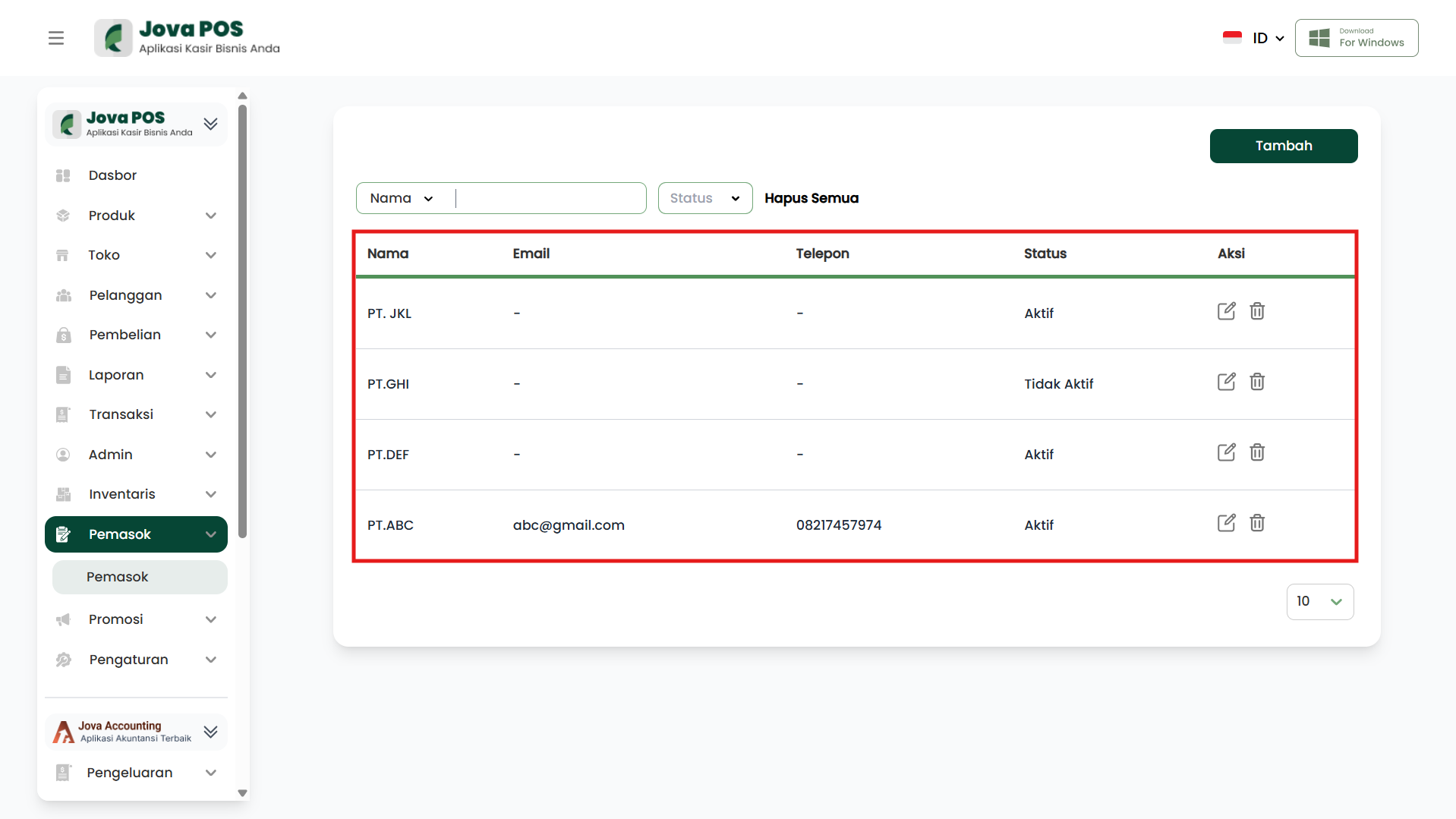Delete the PT. JKL supplier

pos(1257,312)
